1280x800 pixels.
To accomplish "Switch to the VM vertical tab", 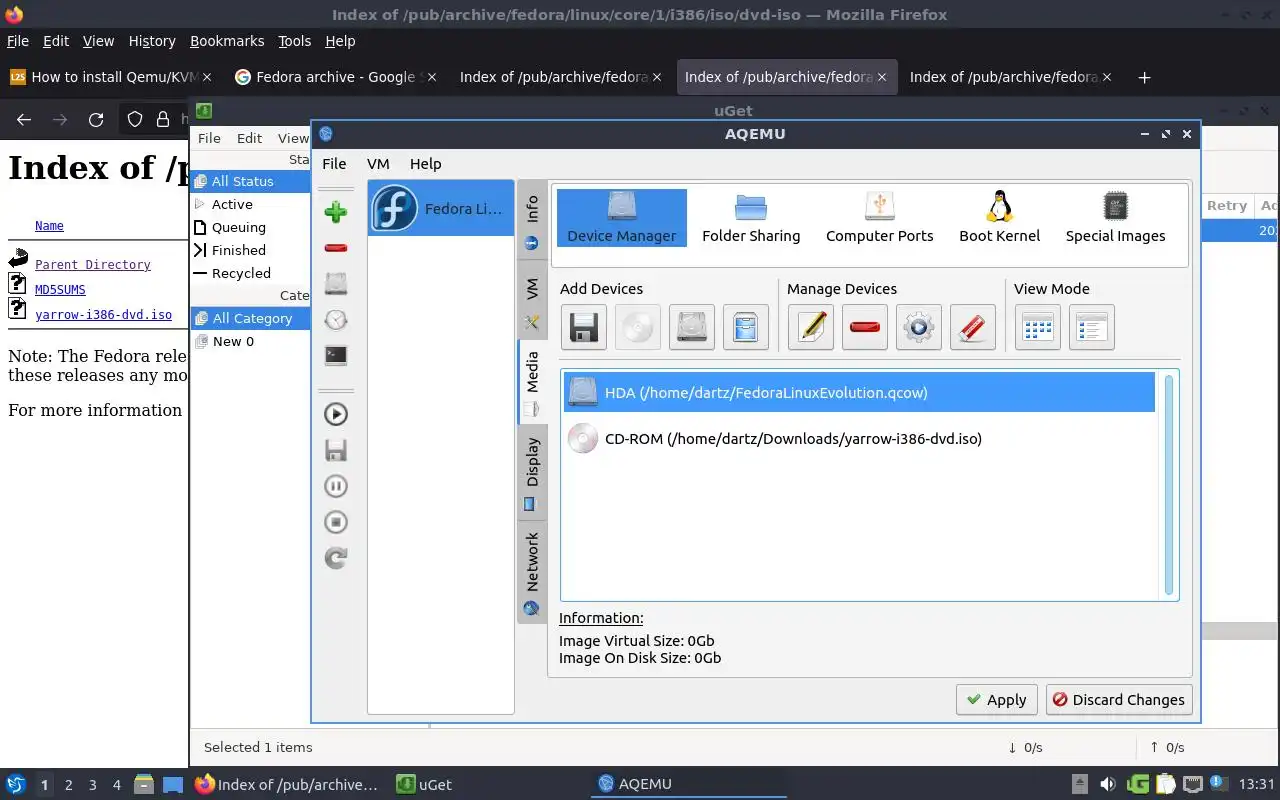I will [x=532, y=301].
